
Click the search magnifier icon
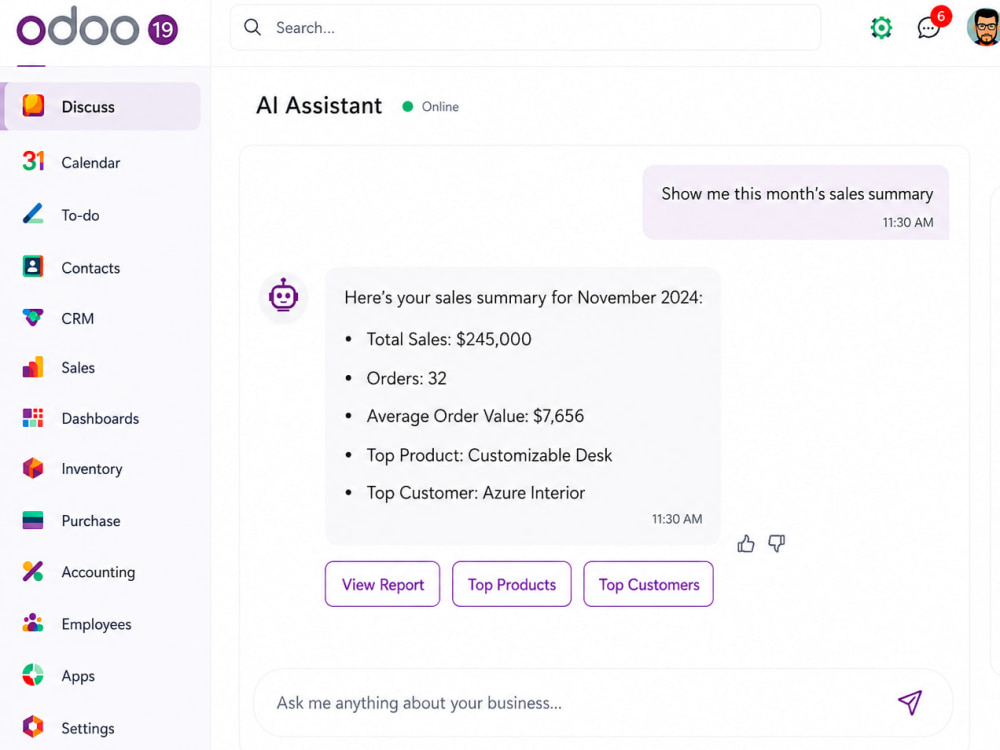(253, 27)
